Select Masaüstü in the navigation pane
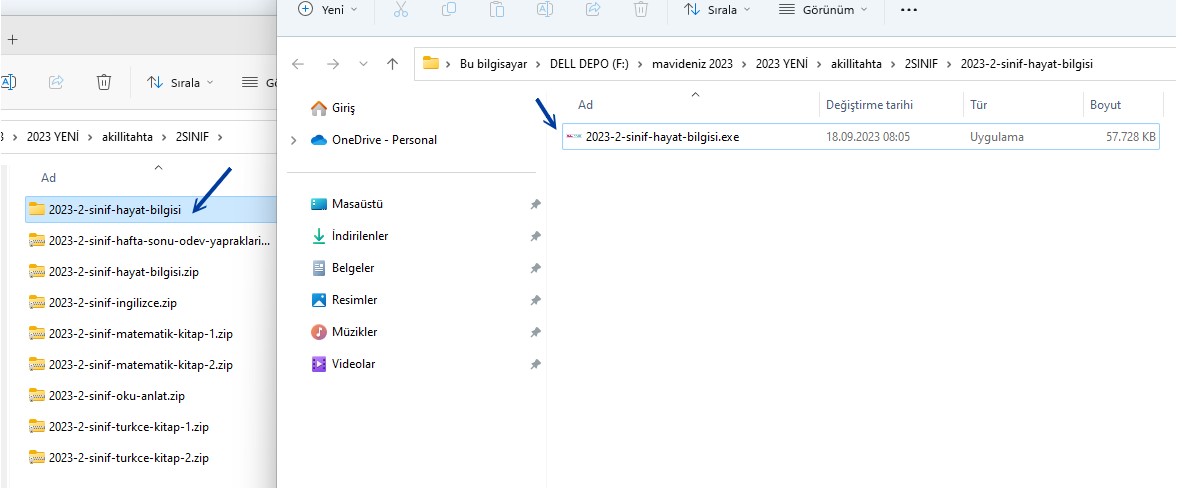The width and height of the screenshot is (1182, 501). click(x=357, y=204)
